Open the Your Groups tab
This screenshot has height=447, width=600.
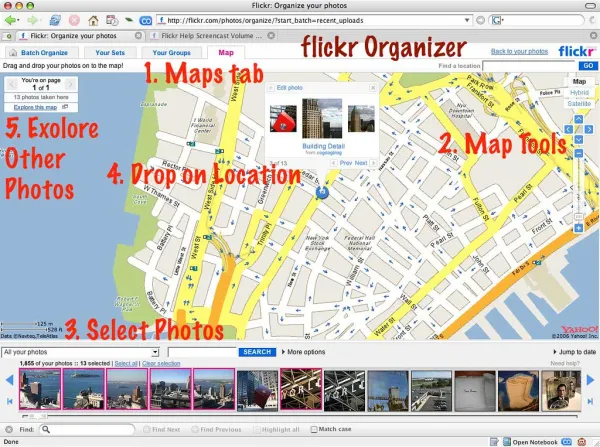[171, 52]
